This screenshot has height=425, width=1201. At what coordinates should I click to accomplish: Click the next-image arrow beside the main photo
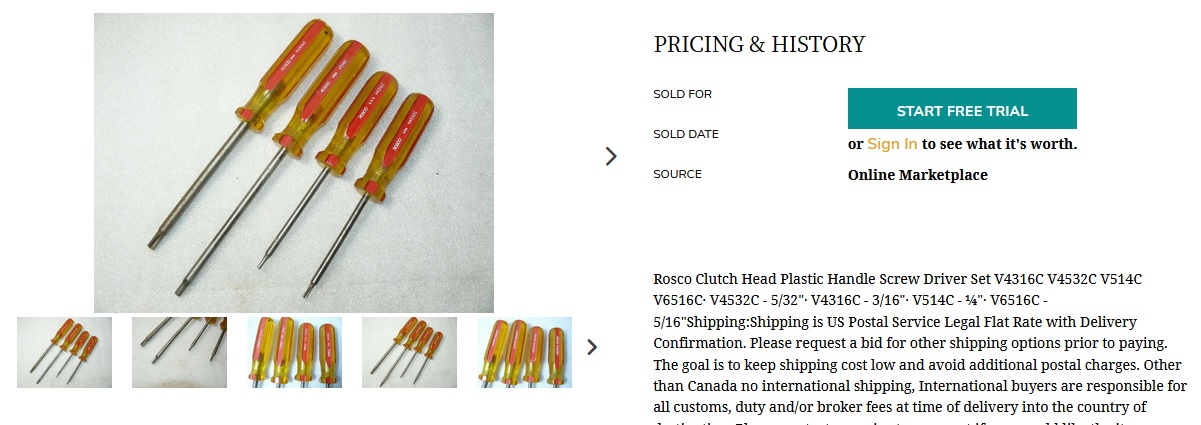tap(611, 156)
